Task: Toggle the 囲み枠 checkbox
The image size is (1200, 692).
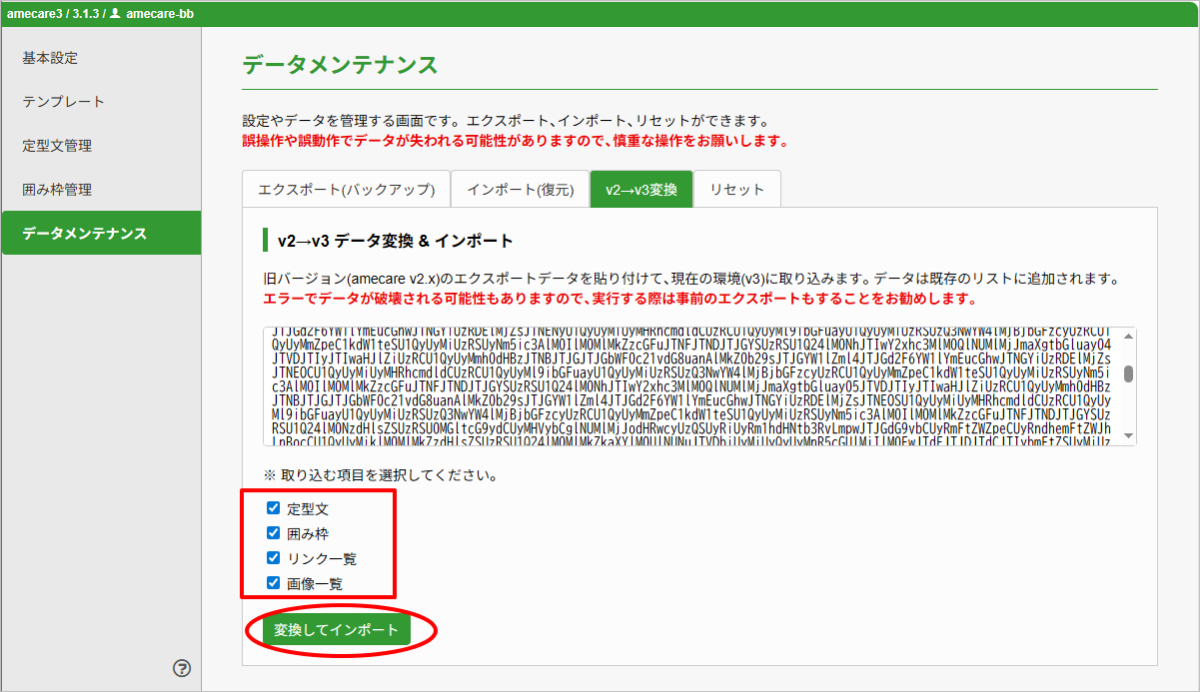Action: tap(273, 533)
